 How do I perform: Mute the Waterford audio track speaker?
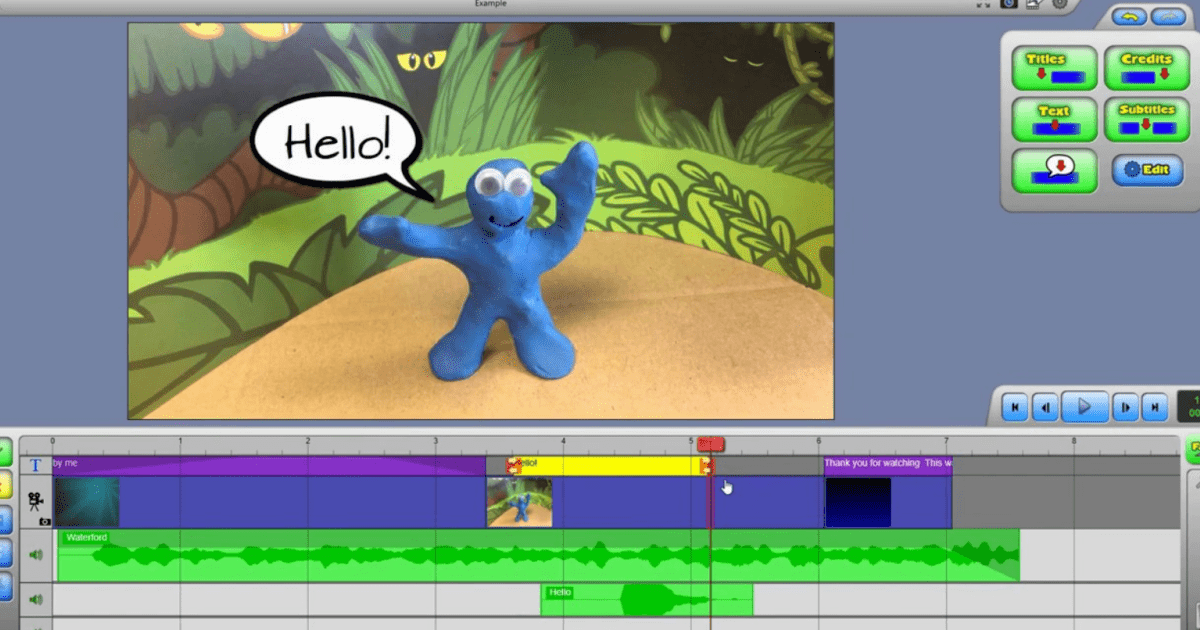(x=33, y=555)
